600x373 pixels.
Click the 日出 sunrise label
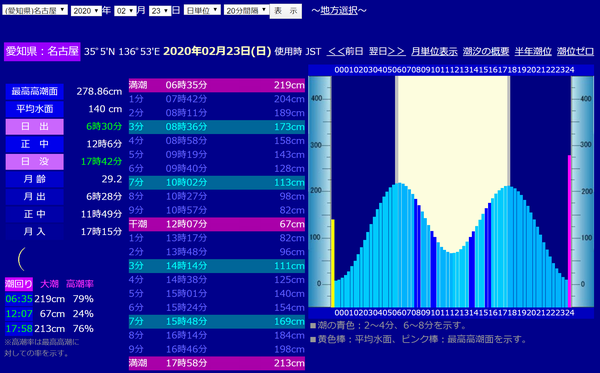(34, 127)
